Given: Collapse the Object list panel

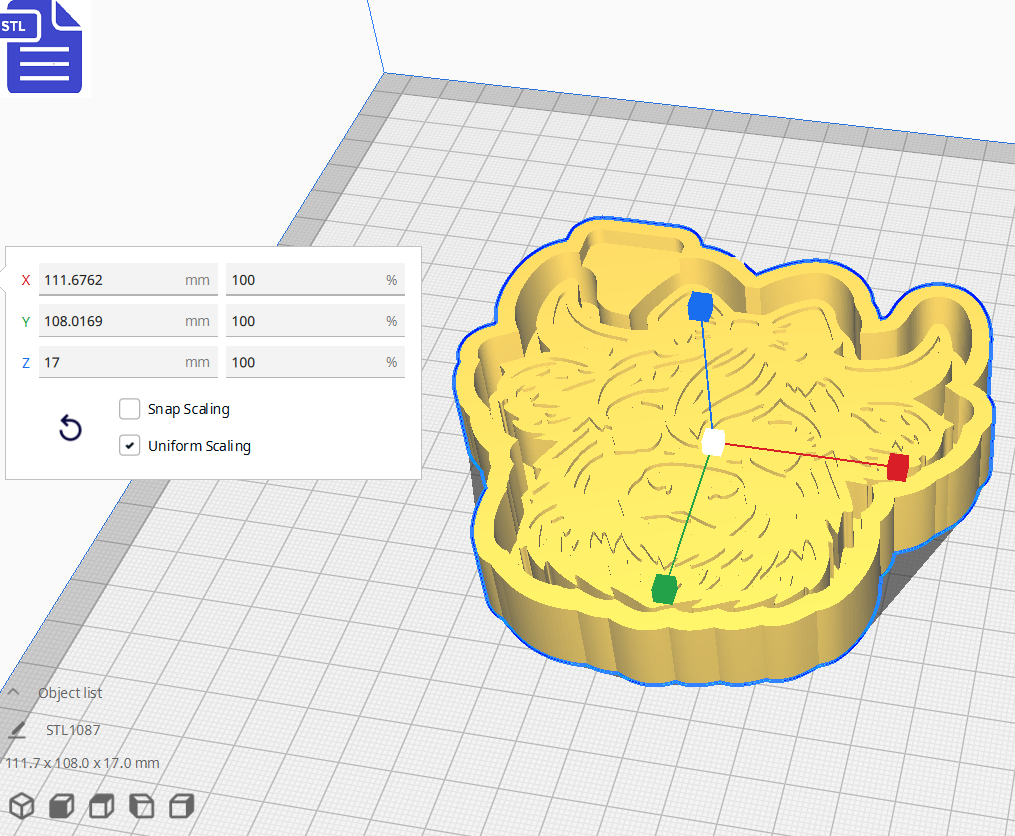Looking at the screenshot, I should point(13,691).
